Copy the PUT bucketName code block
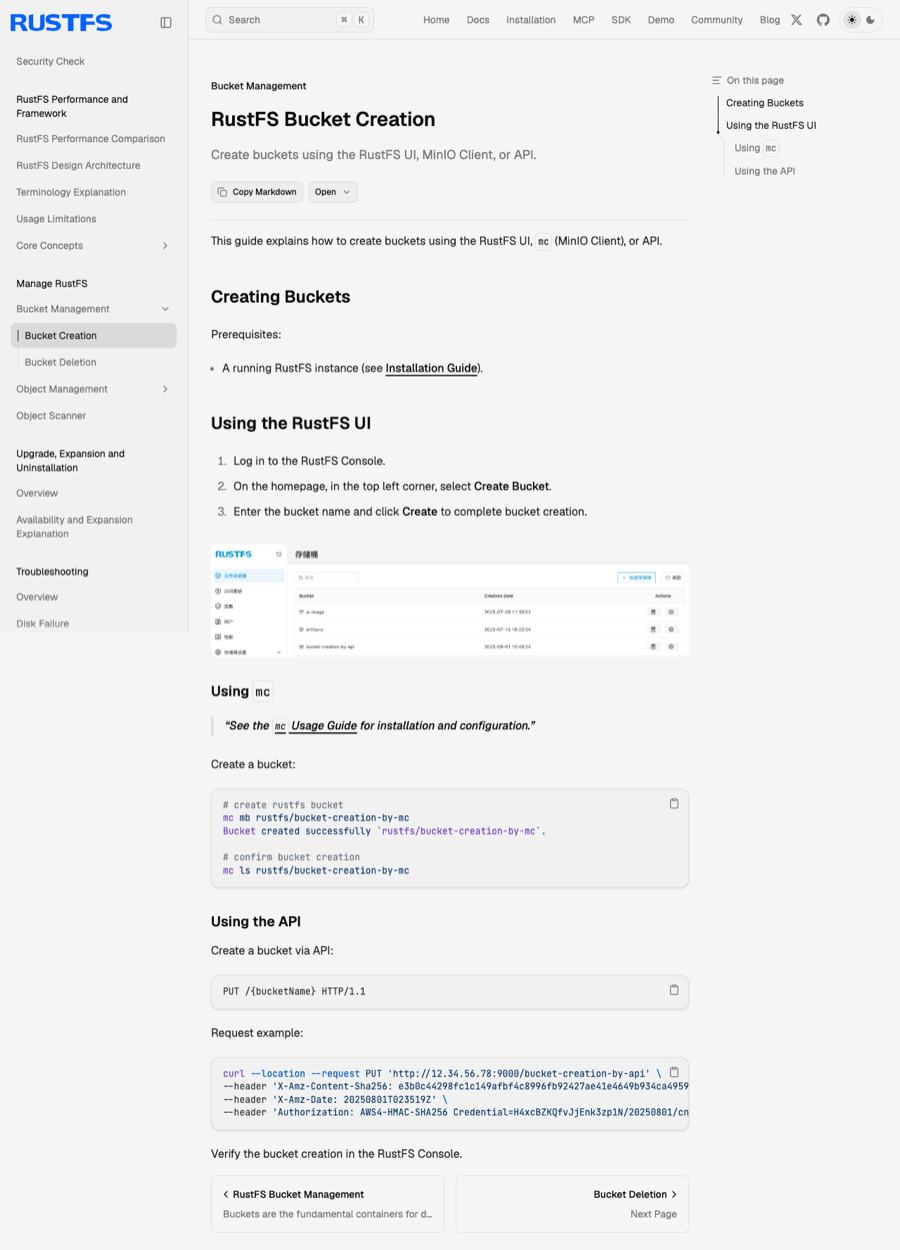The height and width of the screenshot is (1250, 900). (x=674, y=990)
